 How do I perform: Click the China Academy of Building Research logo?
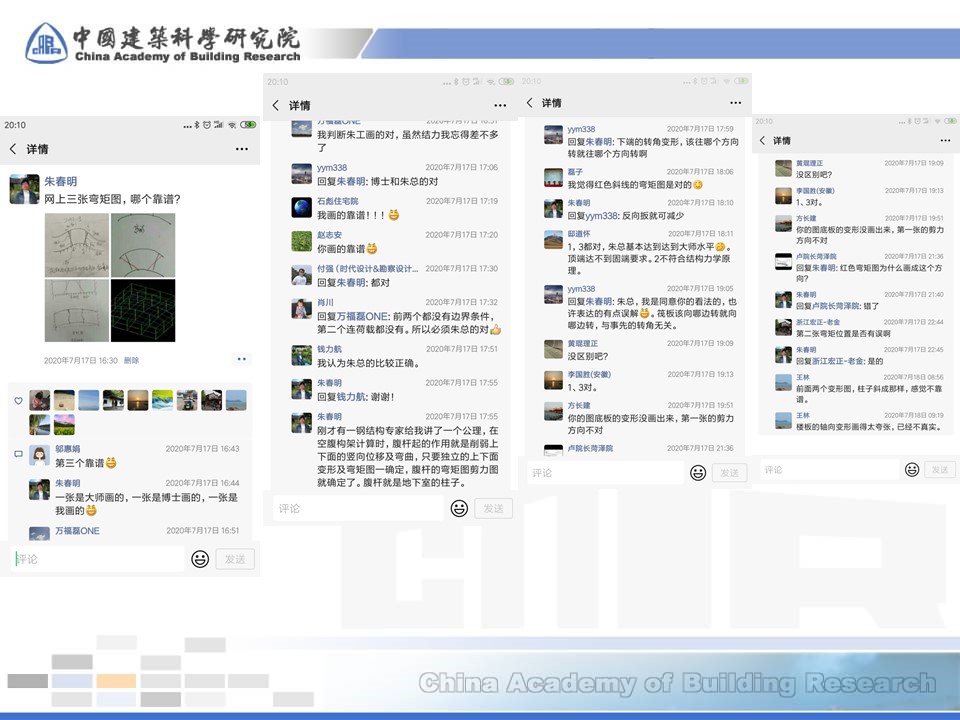(x=47, y=43)
